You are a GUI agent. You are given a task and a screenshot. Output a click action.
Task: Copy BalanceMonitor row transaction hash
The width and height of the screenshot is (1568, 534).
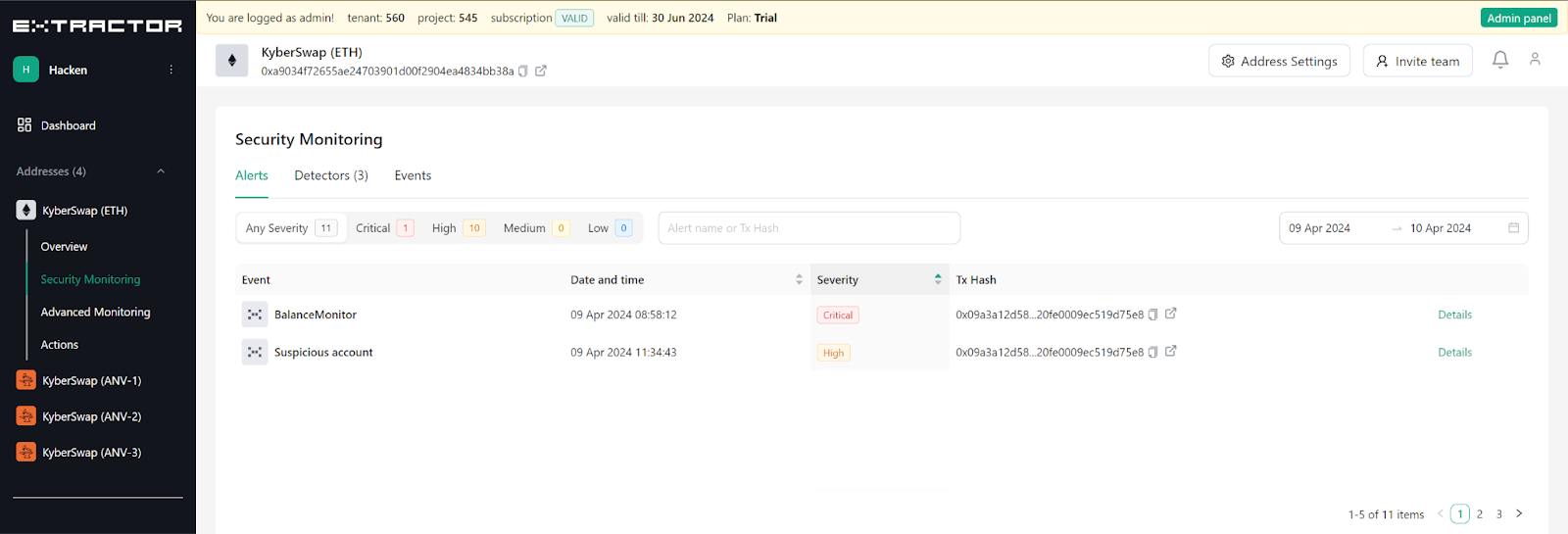click(x=1153, y=315)
